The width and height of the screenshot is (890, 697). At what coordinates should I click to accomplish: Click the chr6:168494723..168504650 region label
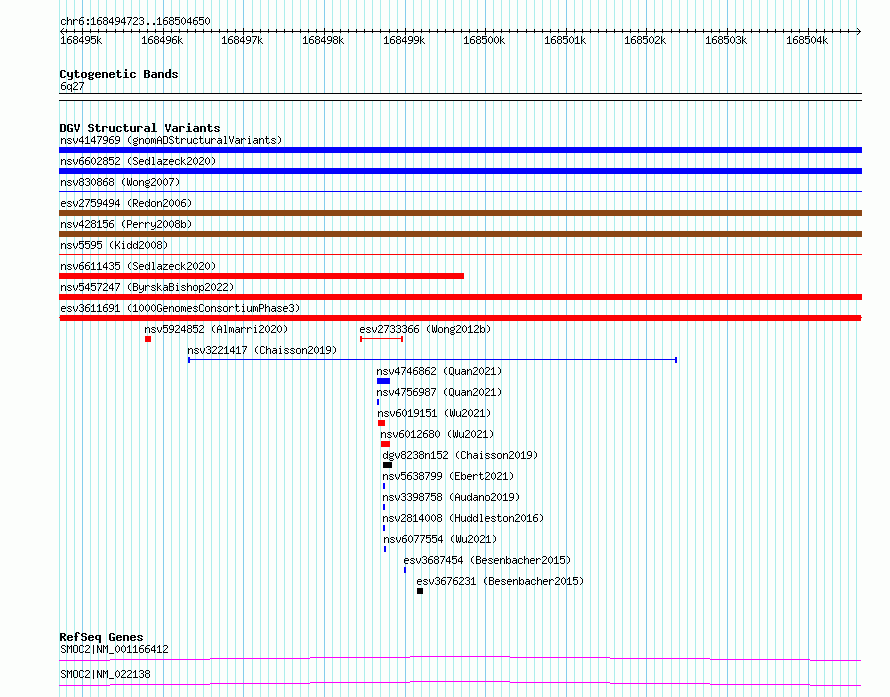135,21
